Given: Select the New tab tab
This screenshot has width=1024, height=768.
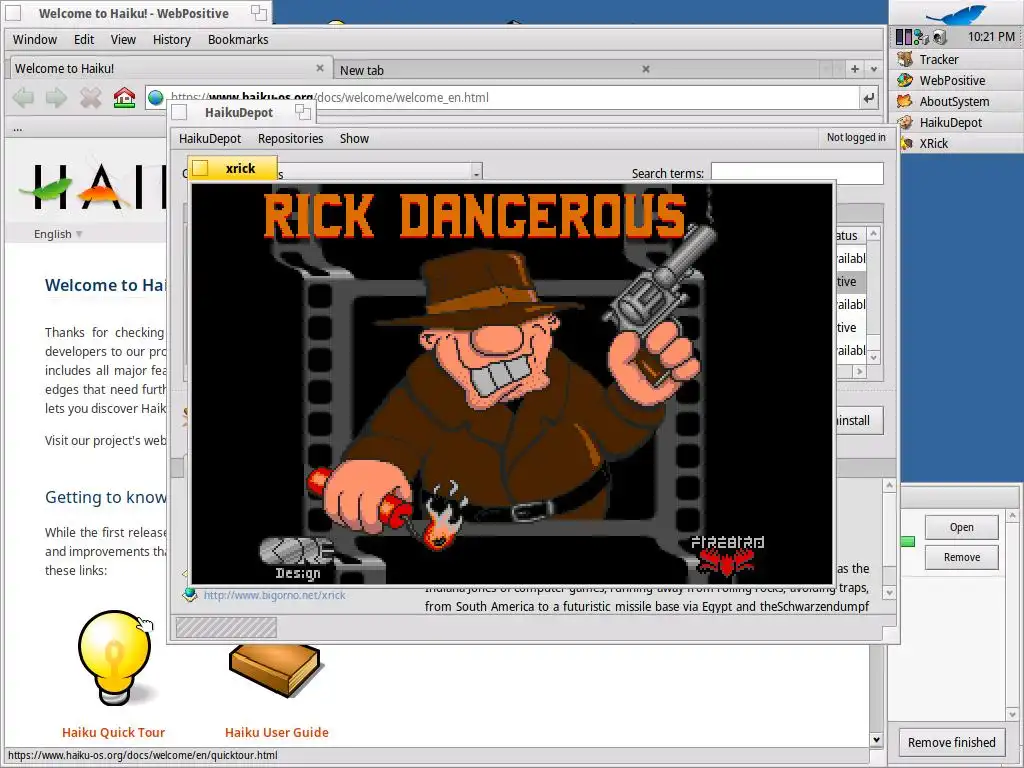Looking at the screenshot, I should click(493, 69).
